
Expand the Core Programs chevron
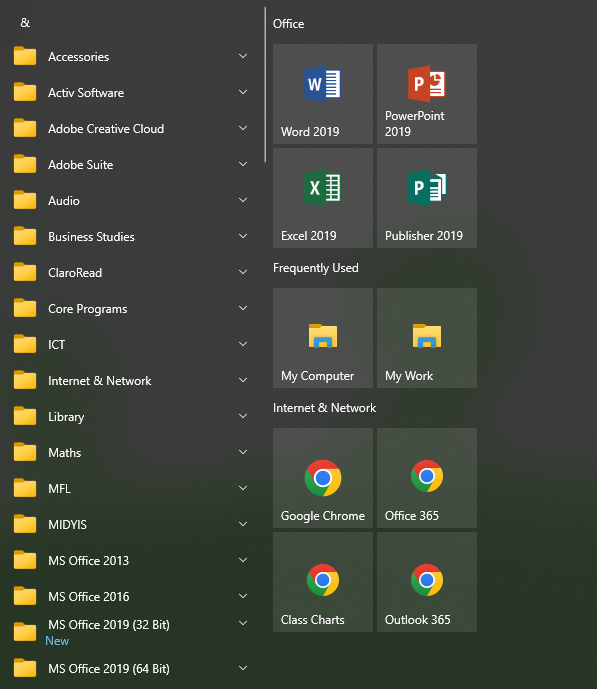tap(243, 308)
